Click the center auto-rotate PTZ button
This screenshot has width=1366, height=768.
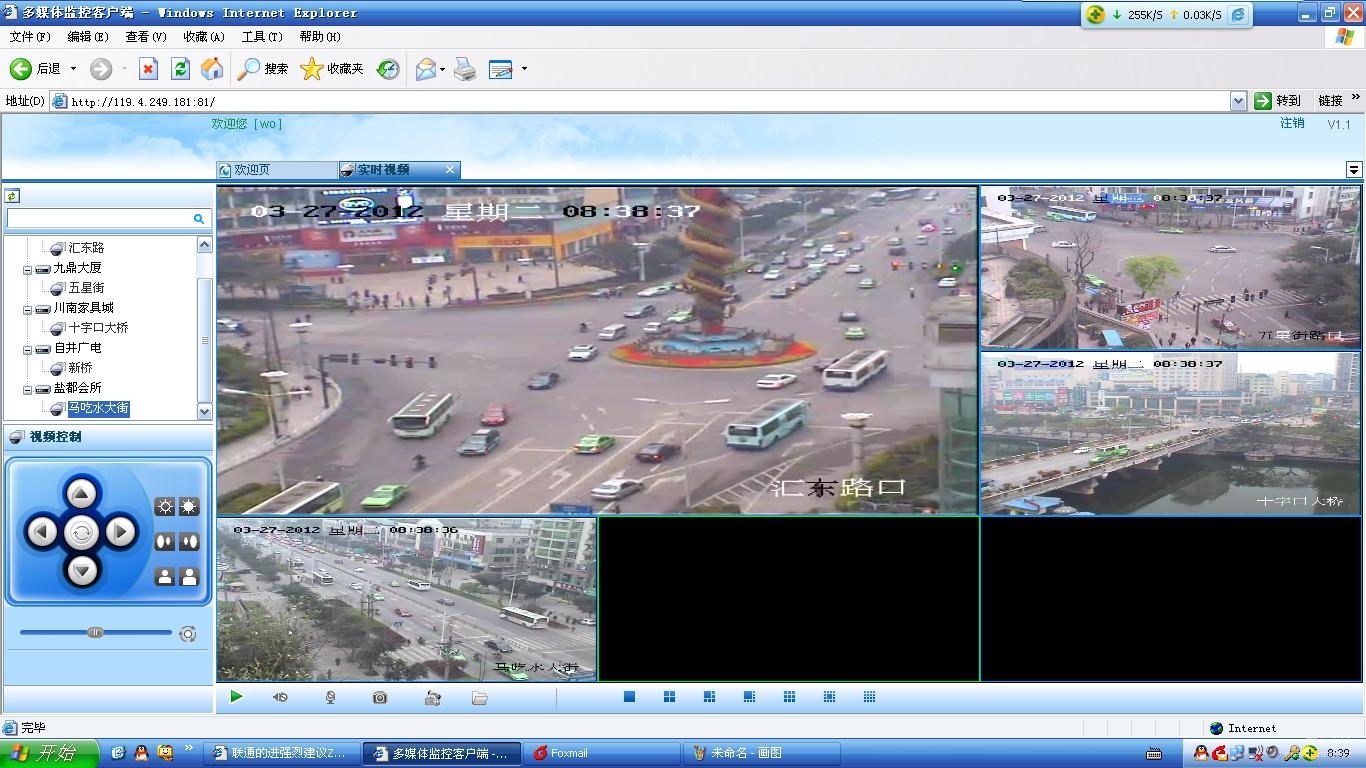[x=82, y=532]
